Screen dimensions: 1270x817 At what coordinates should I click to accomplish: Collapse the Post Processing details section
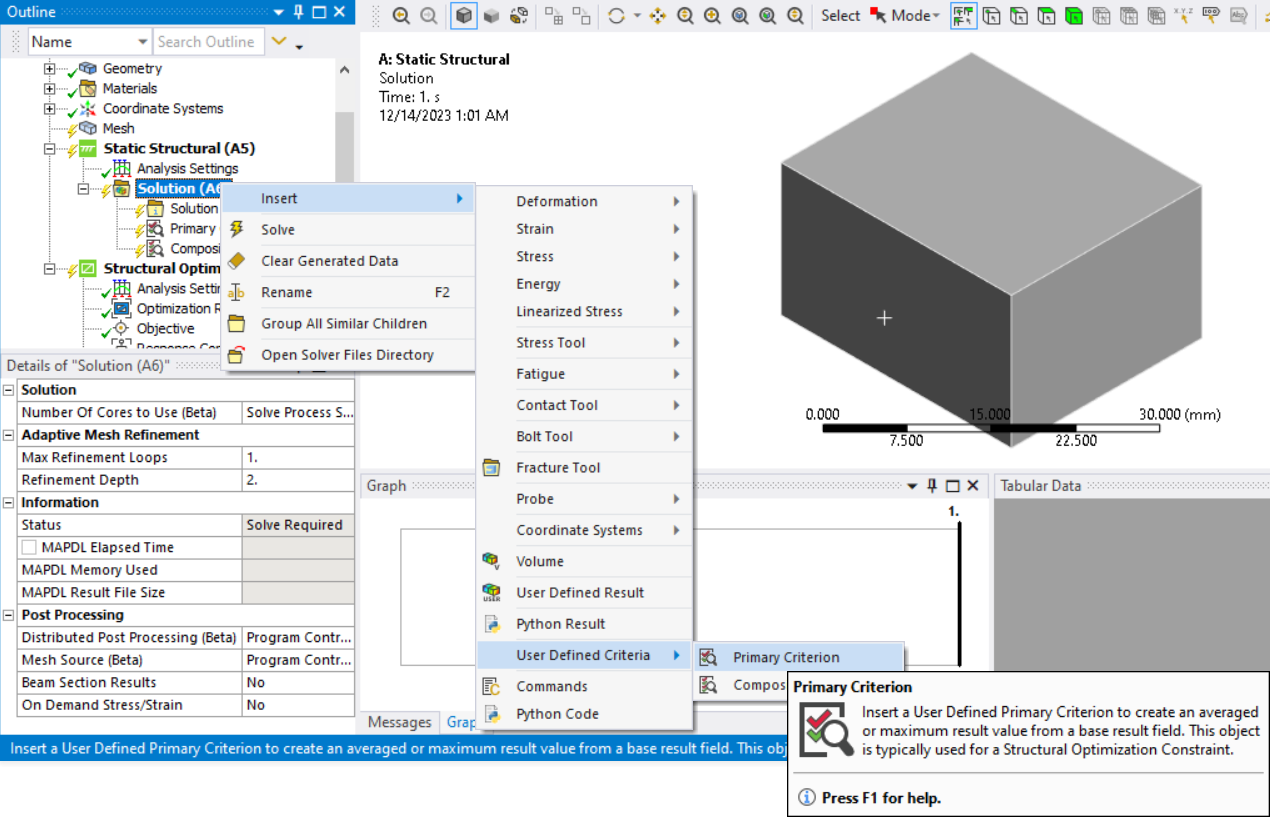9,615
